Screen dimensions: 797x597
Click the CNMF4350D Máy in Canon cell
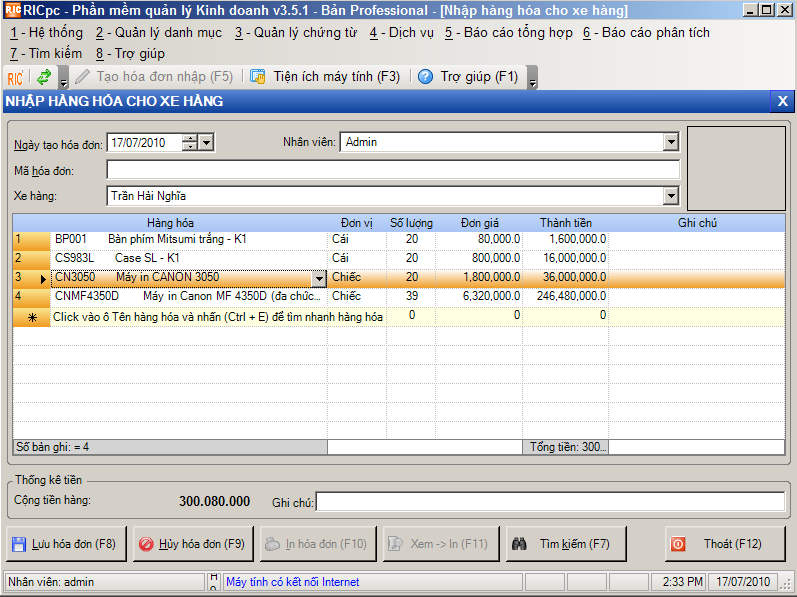tap(189, 297)
